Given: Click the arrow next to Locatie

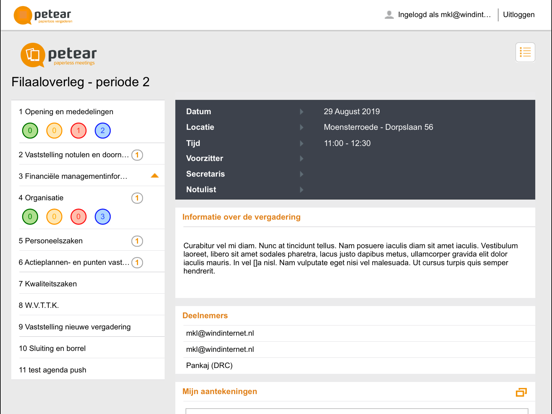Looking at the screenshot, I should 301,127.
